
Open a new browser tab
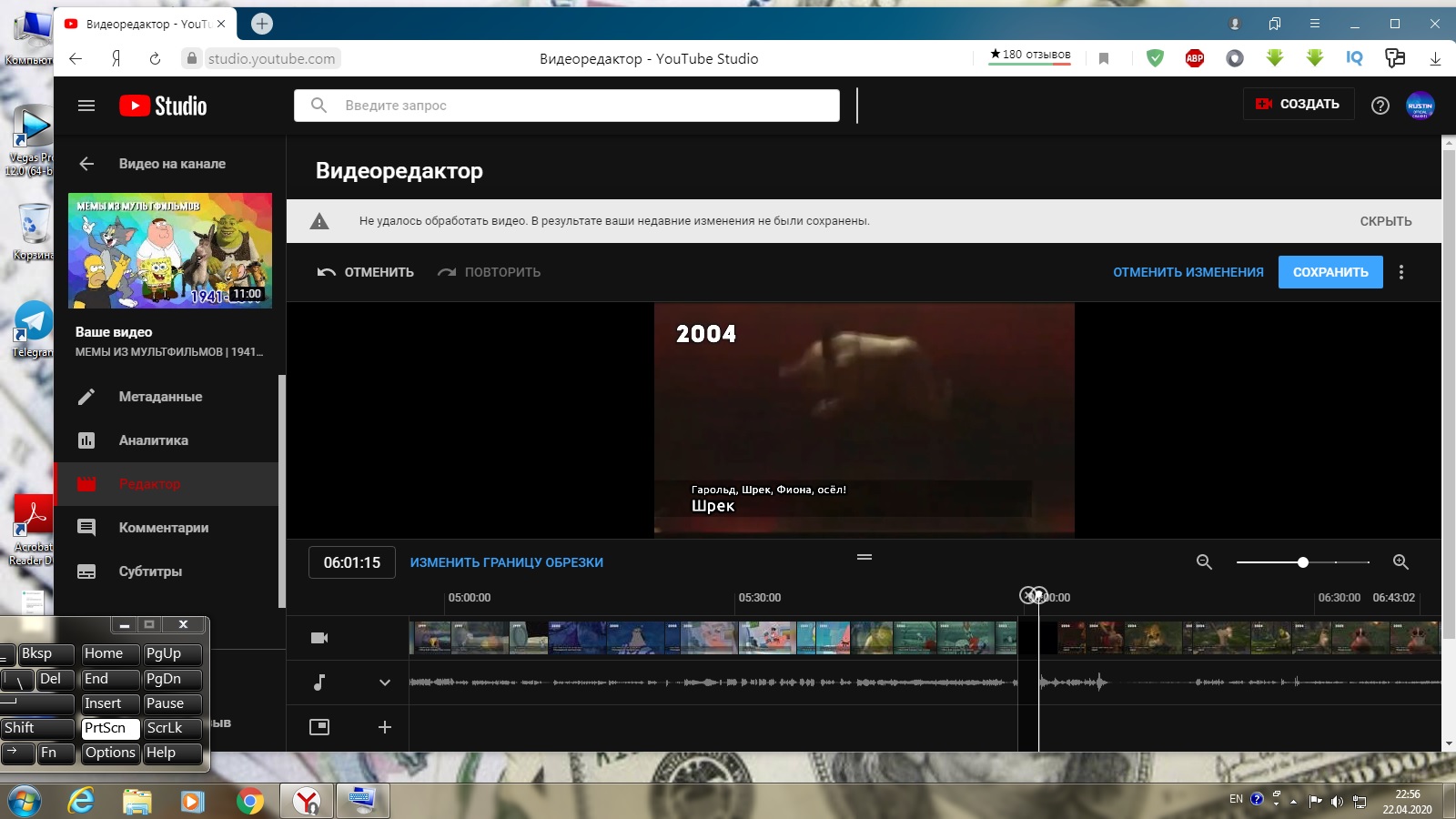(x=262, y=24)
